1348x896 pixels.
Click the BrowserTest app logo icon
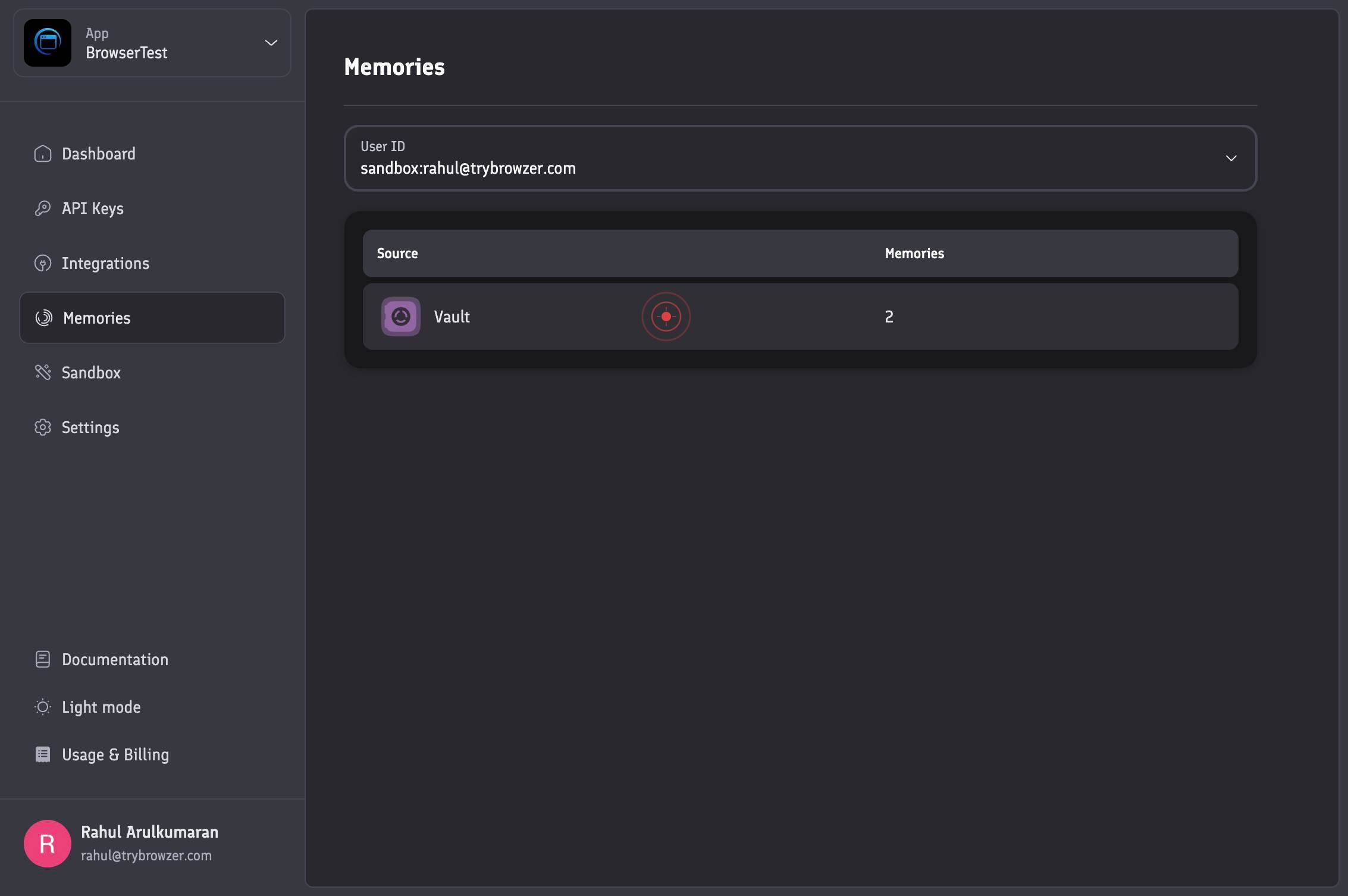pyautogui.click(x=48, y=43)
